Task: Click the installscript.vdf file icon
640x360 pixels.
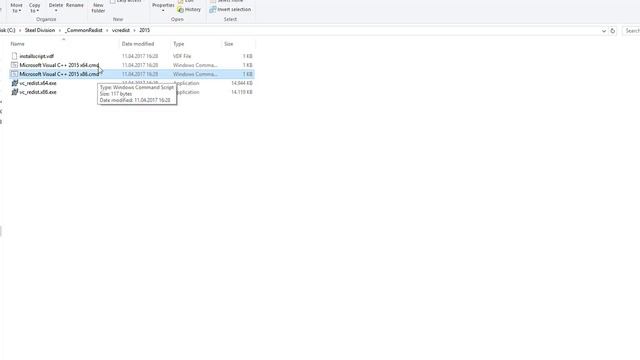Action: pyautogui.click(x=15, y=56)
